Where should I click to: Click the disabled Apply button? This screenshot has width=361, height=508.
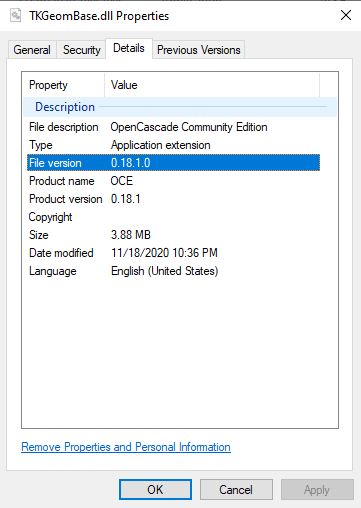[317, 490]
